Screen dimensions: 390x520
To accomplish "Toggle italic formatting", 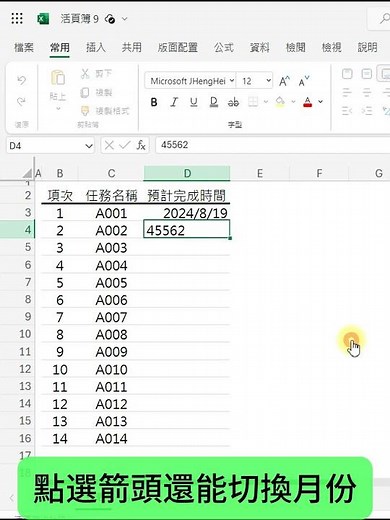I will click(x=174, y=102).
